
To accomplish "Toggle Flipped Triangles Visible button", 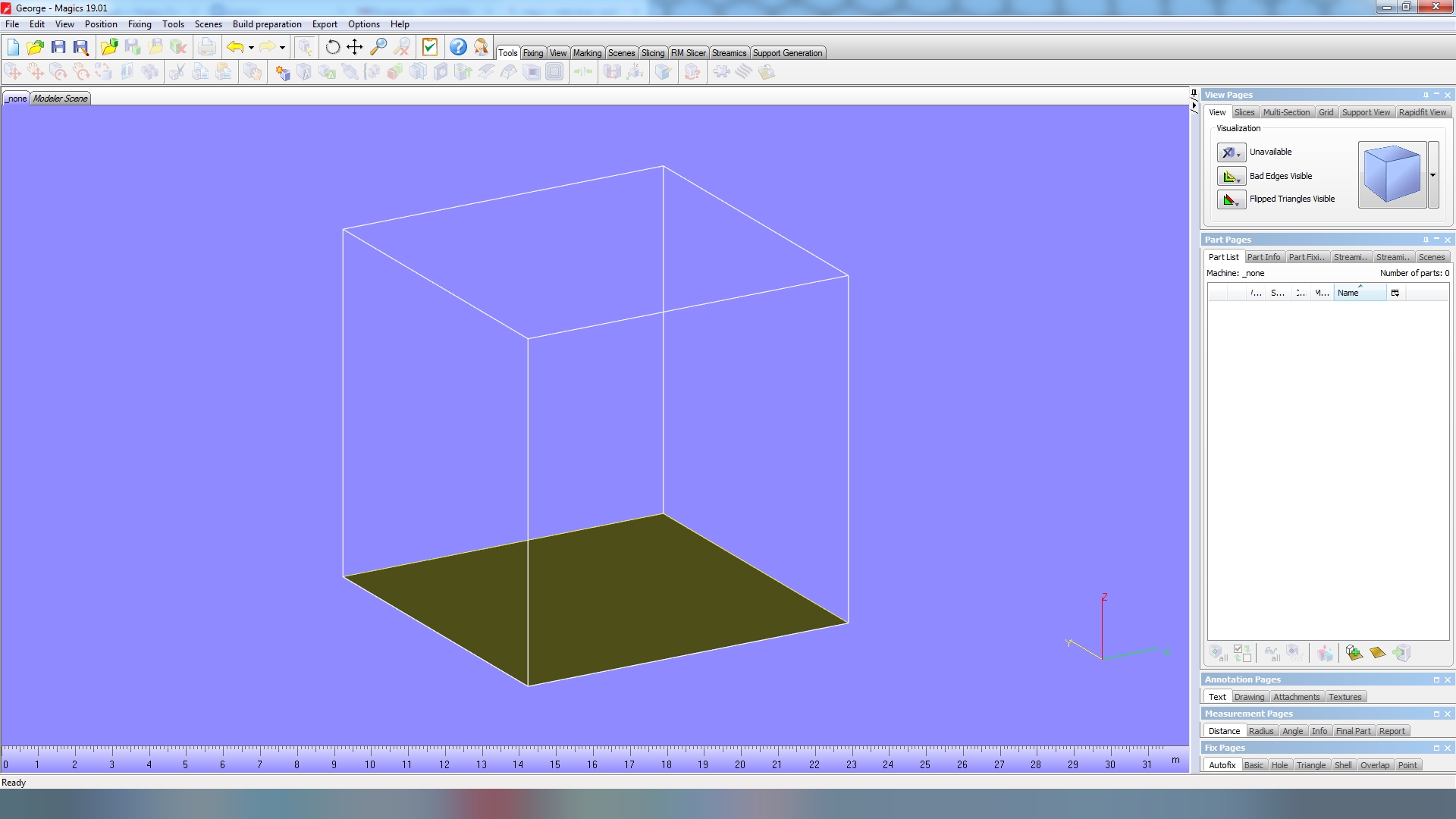I will [x=1230, y=199].
